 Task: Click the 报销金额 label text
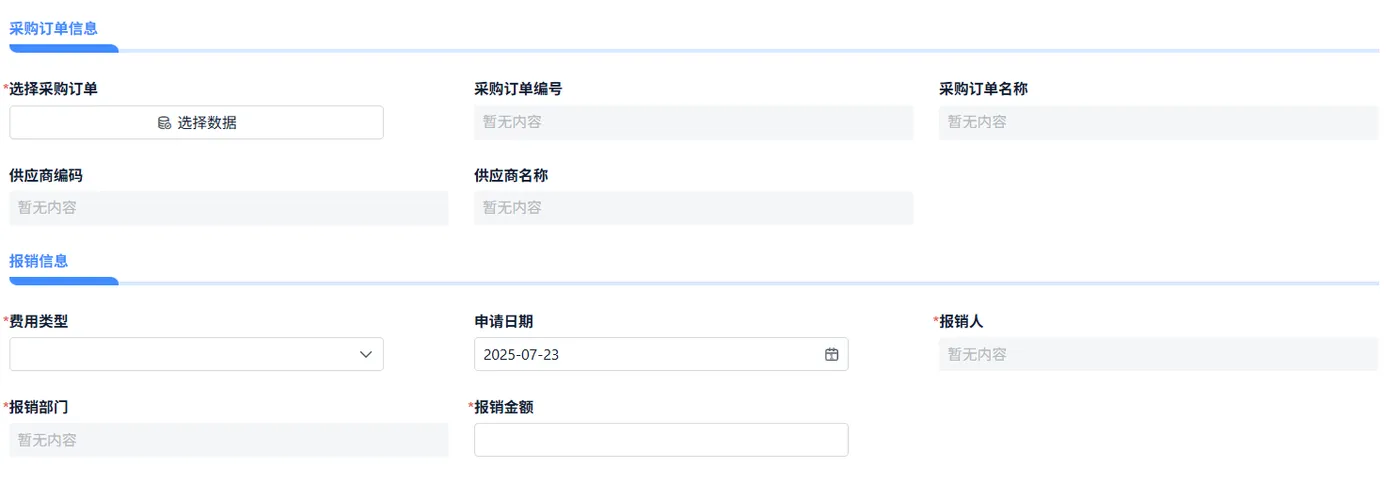503,407
